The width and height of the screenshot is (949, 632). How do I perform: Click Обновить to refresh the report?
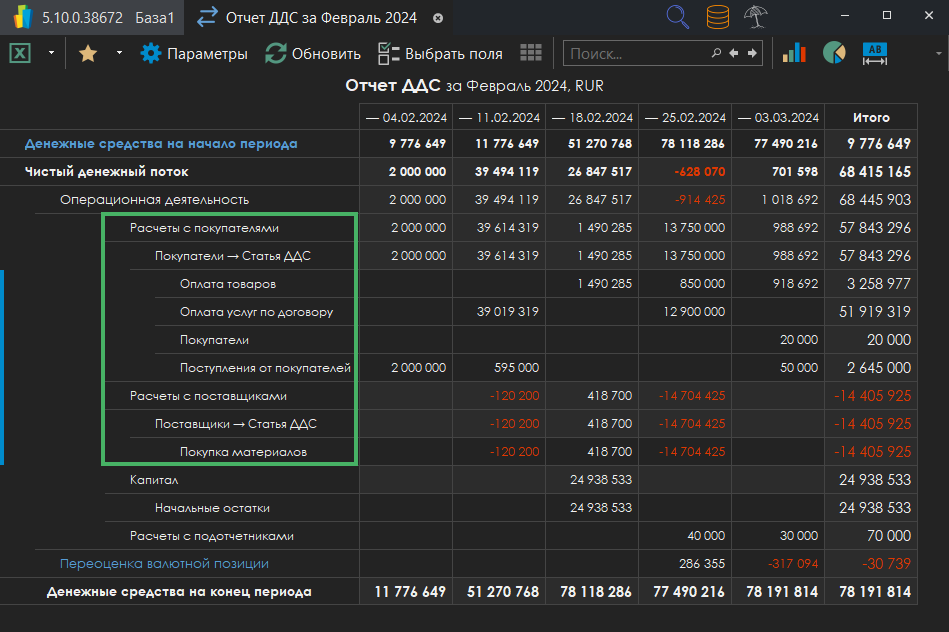[x=312, y=54]
